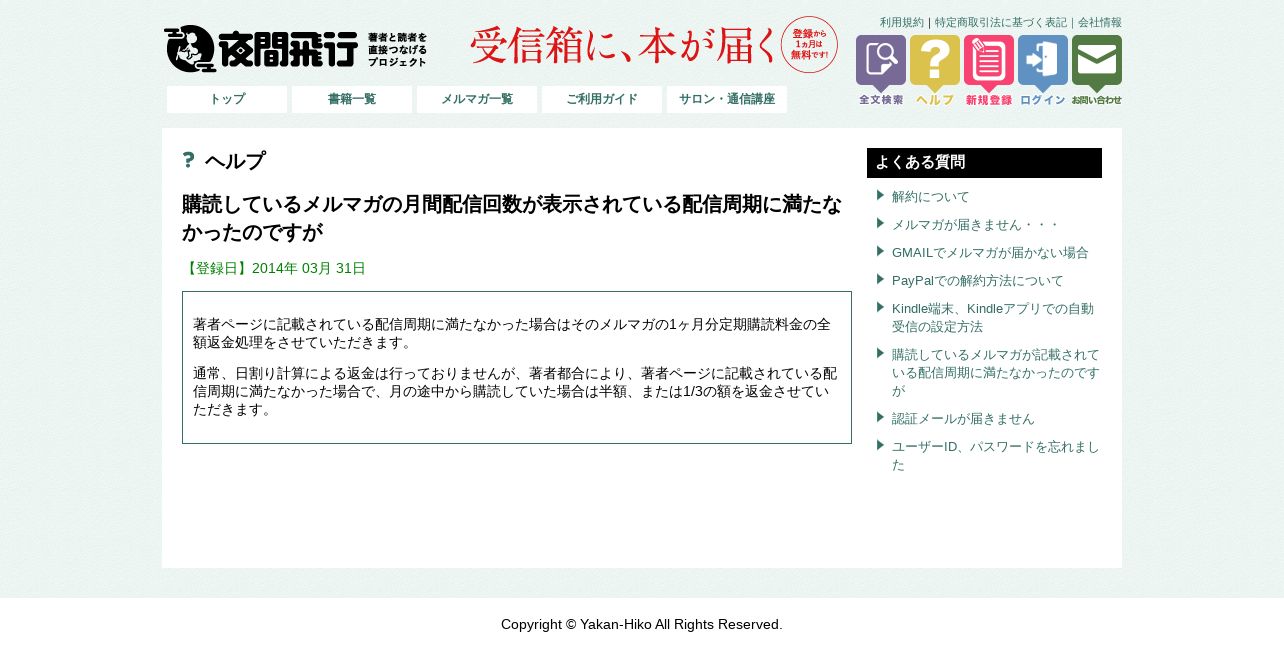Click the Copyright © Yakan-Hiko footer text
This screenshot has width=1284, height=650.
(642, 624)
